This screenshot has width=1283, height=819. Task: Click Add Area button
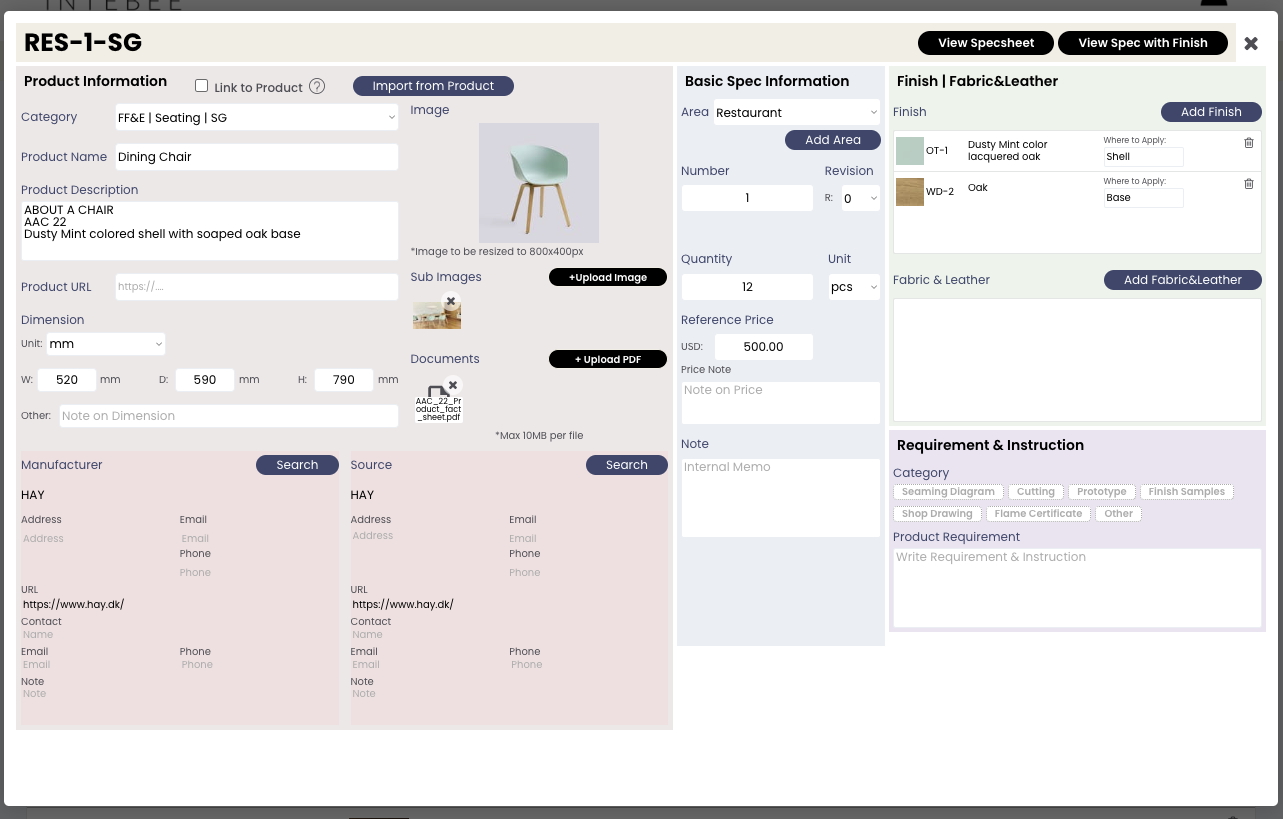click(833, 140)
